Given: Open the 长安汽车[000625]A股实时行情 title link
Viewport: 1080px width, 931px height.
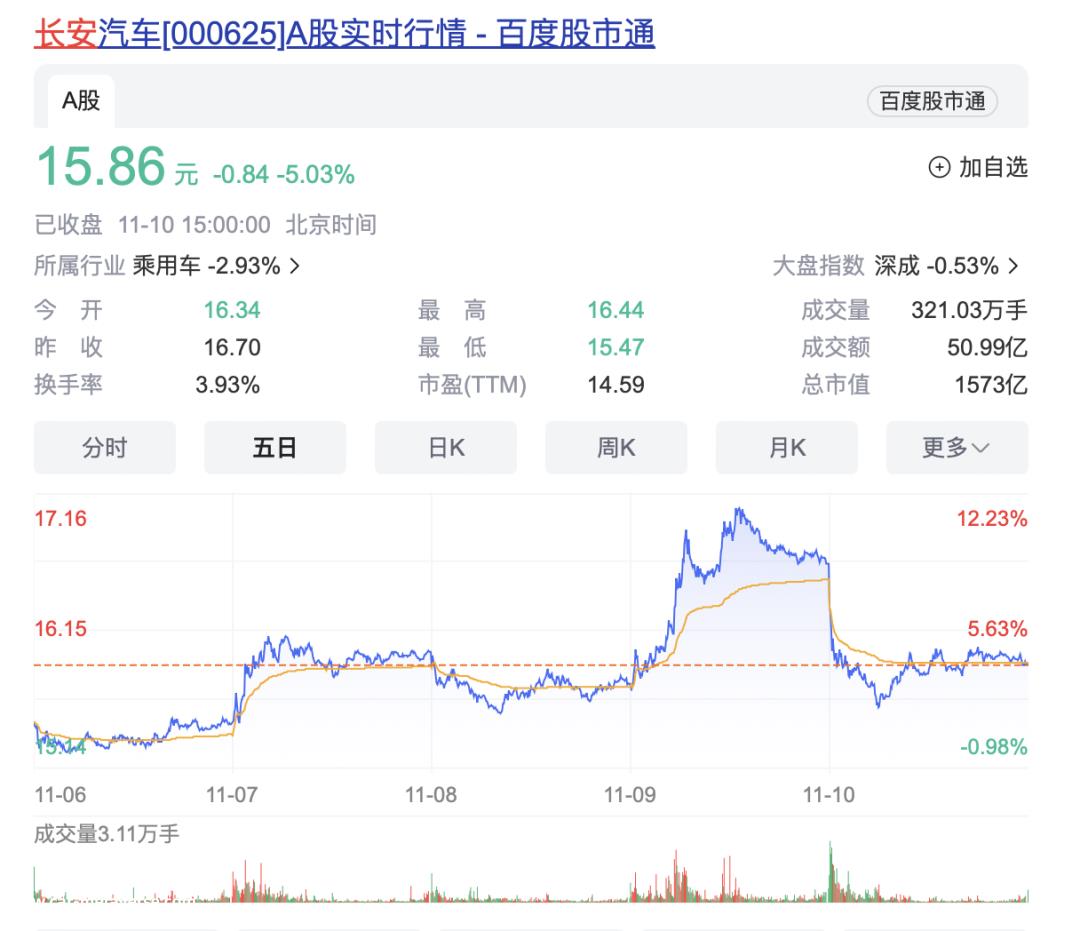Looking at the screenshot, I should pos(344,33).
